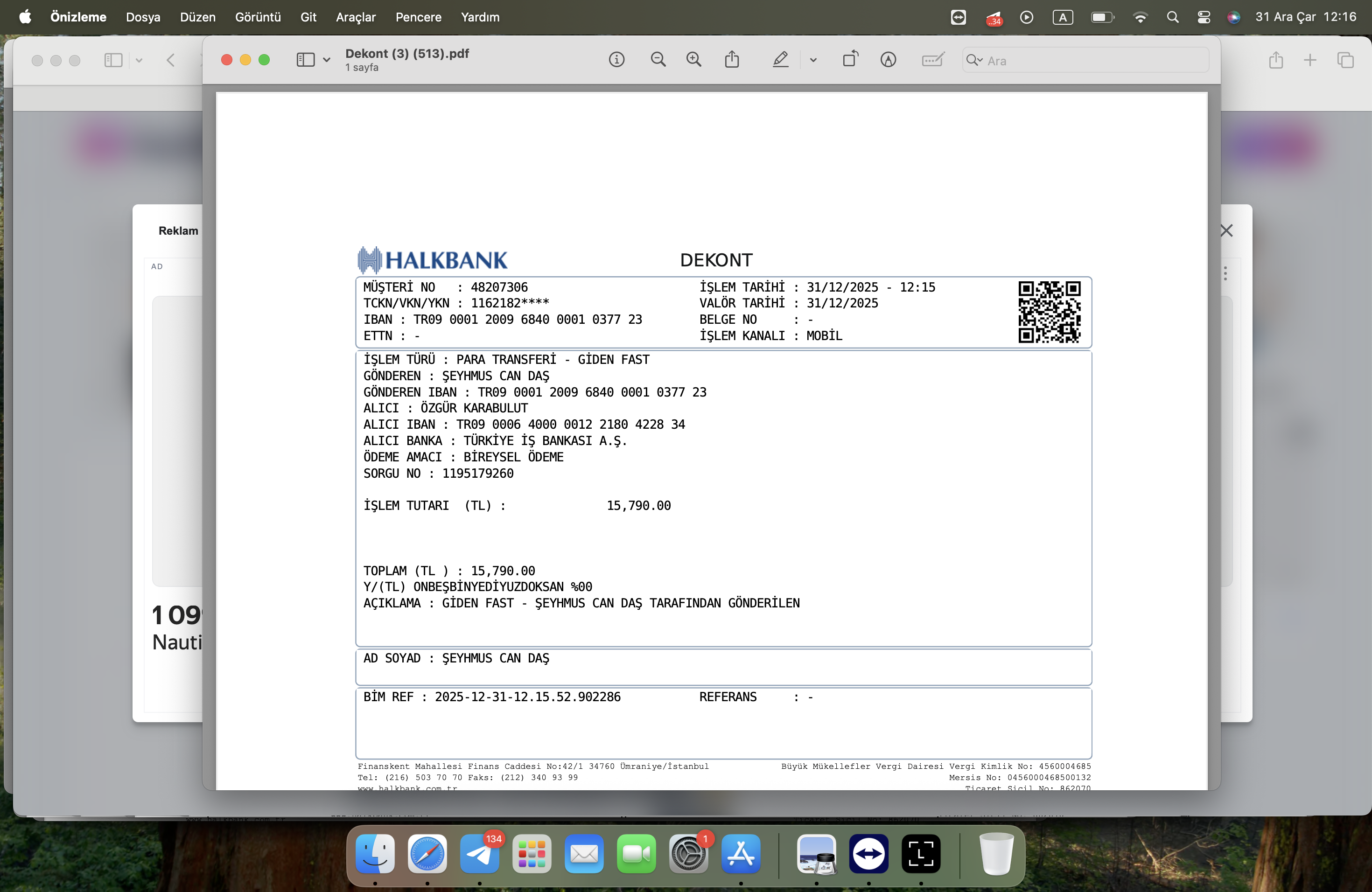Click the TeamViewer menu bar icon
This screenshot has height=892, width=1372.
point(958,17)
